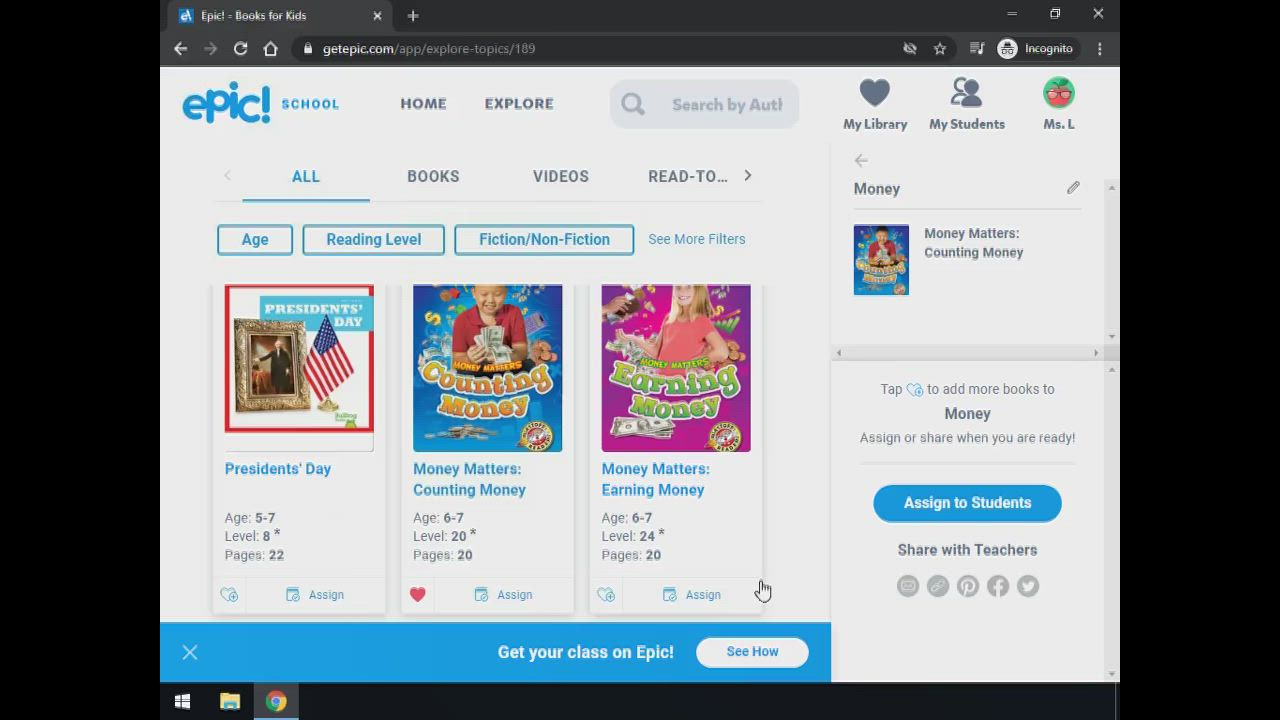Open the browser home page icon
Image resolution: width=1280 pixels, height=720 pixels.
pos(270,48)
